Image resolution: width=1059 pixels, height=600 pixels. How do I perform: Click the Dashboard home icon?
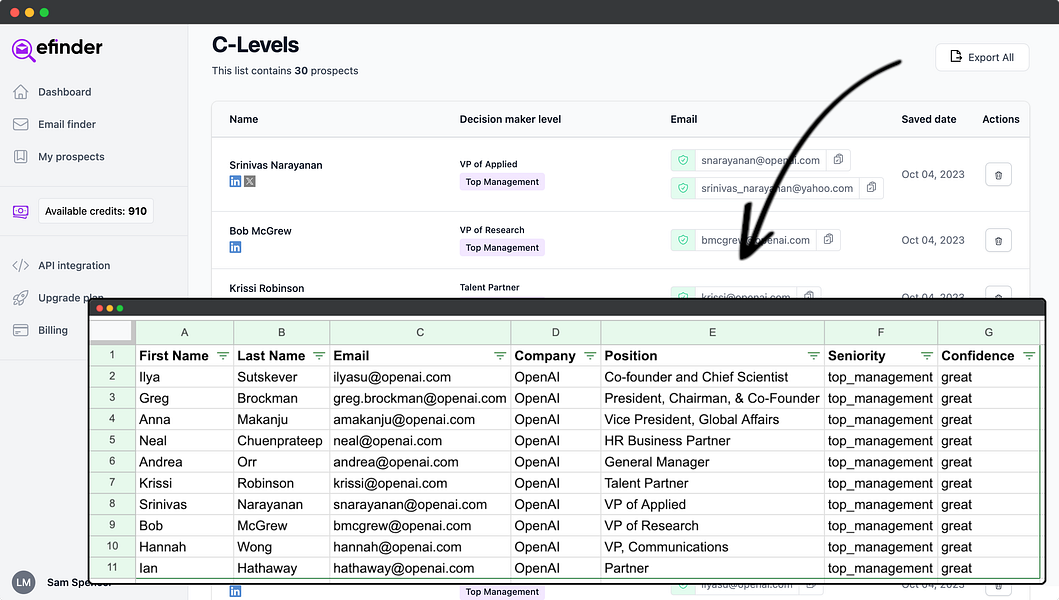[21, 92]
